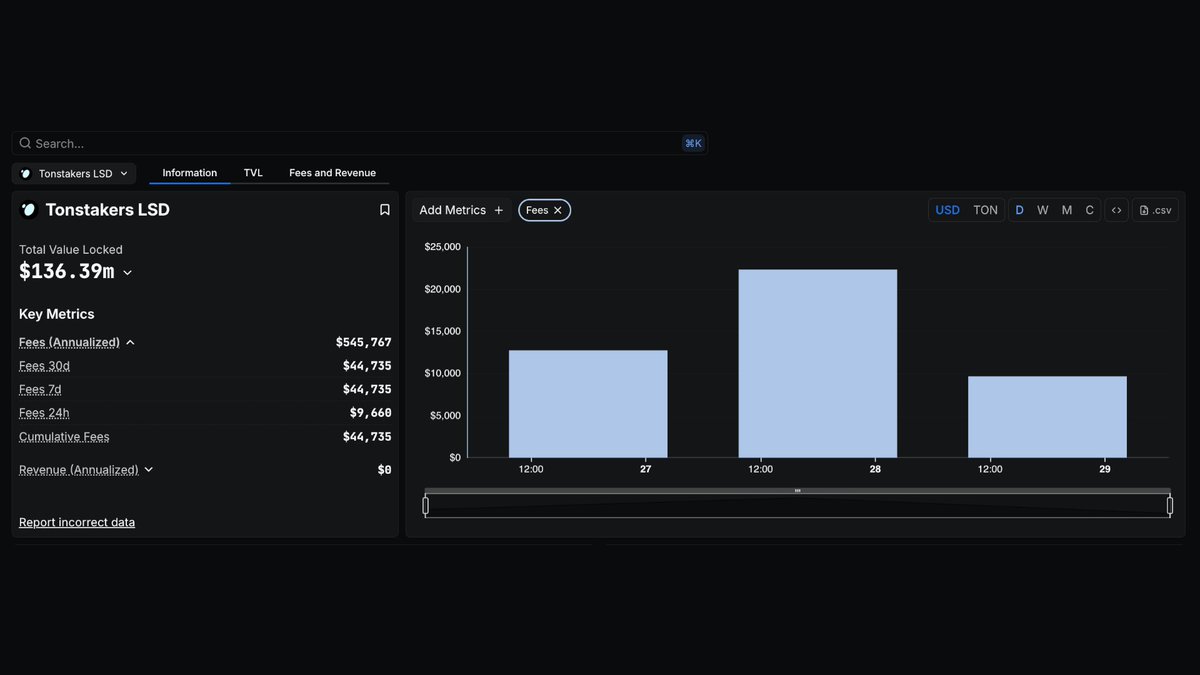1200x675 pixels.
Task: Click the right range slider handle
Action: (x=1170, y=506)
